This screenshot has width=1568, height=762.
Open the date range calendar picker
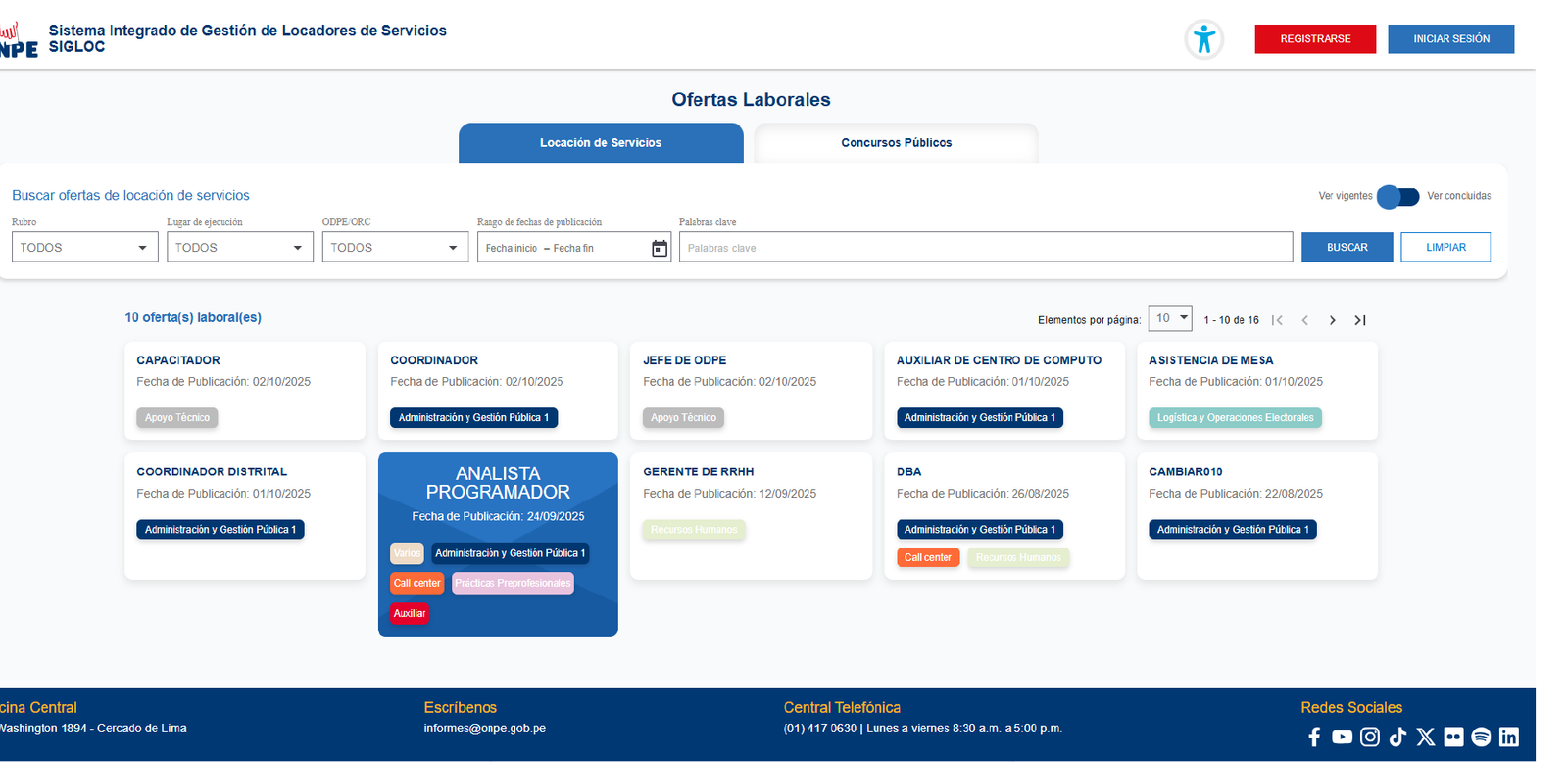click(x=660, y=249)
